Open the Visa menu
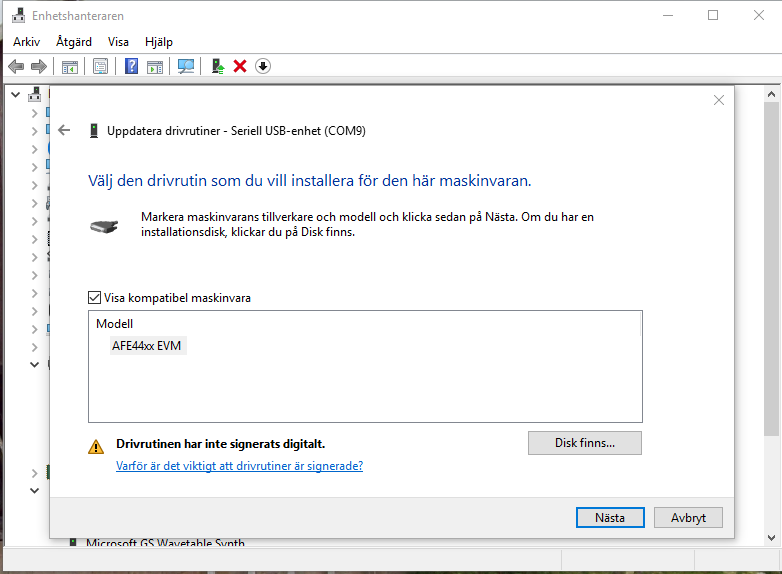782x574 pixels. coord(118,42)
